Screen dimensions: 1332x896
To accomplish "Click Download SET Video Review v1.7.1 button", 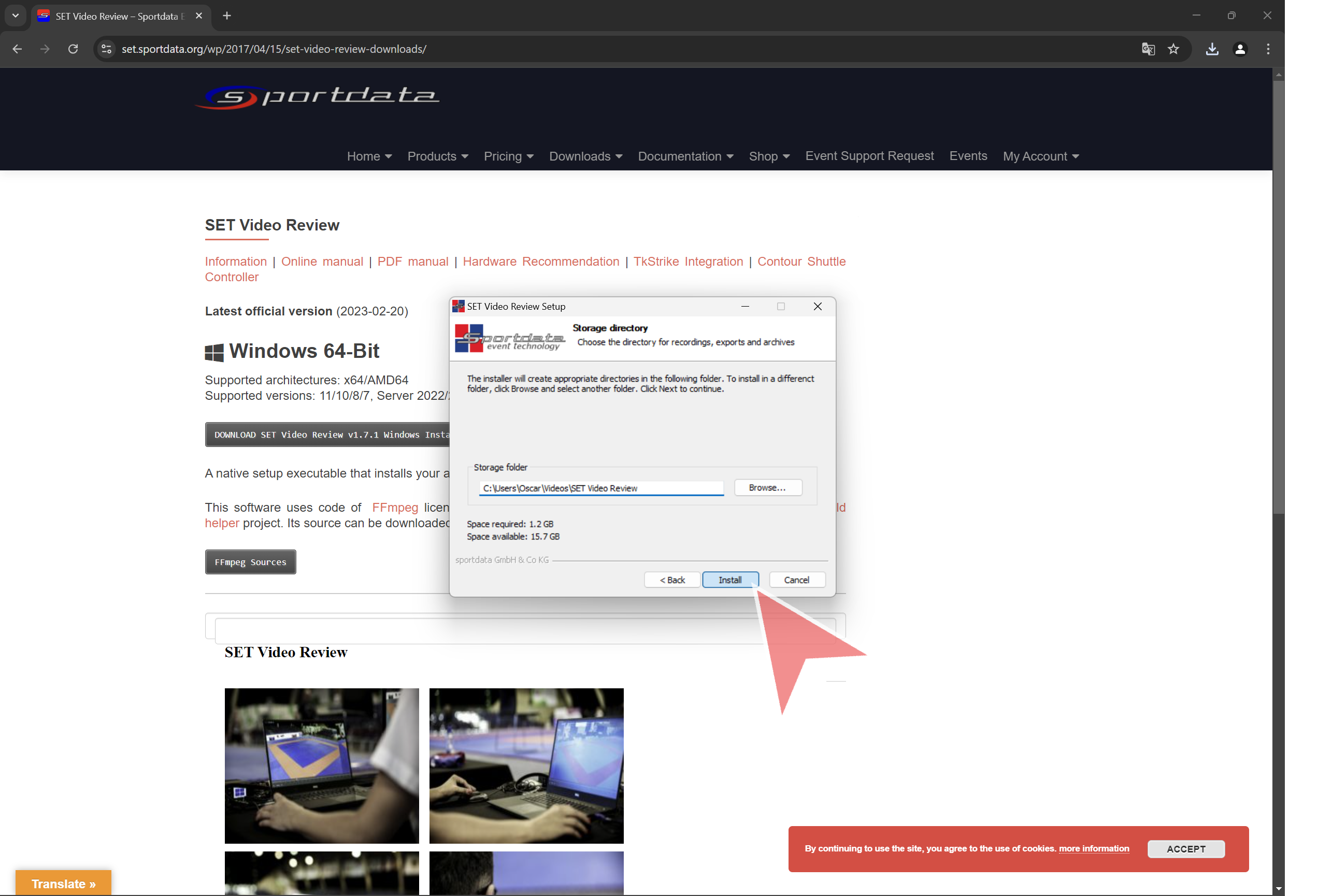I will coord(327,435).
